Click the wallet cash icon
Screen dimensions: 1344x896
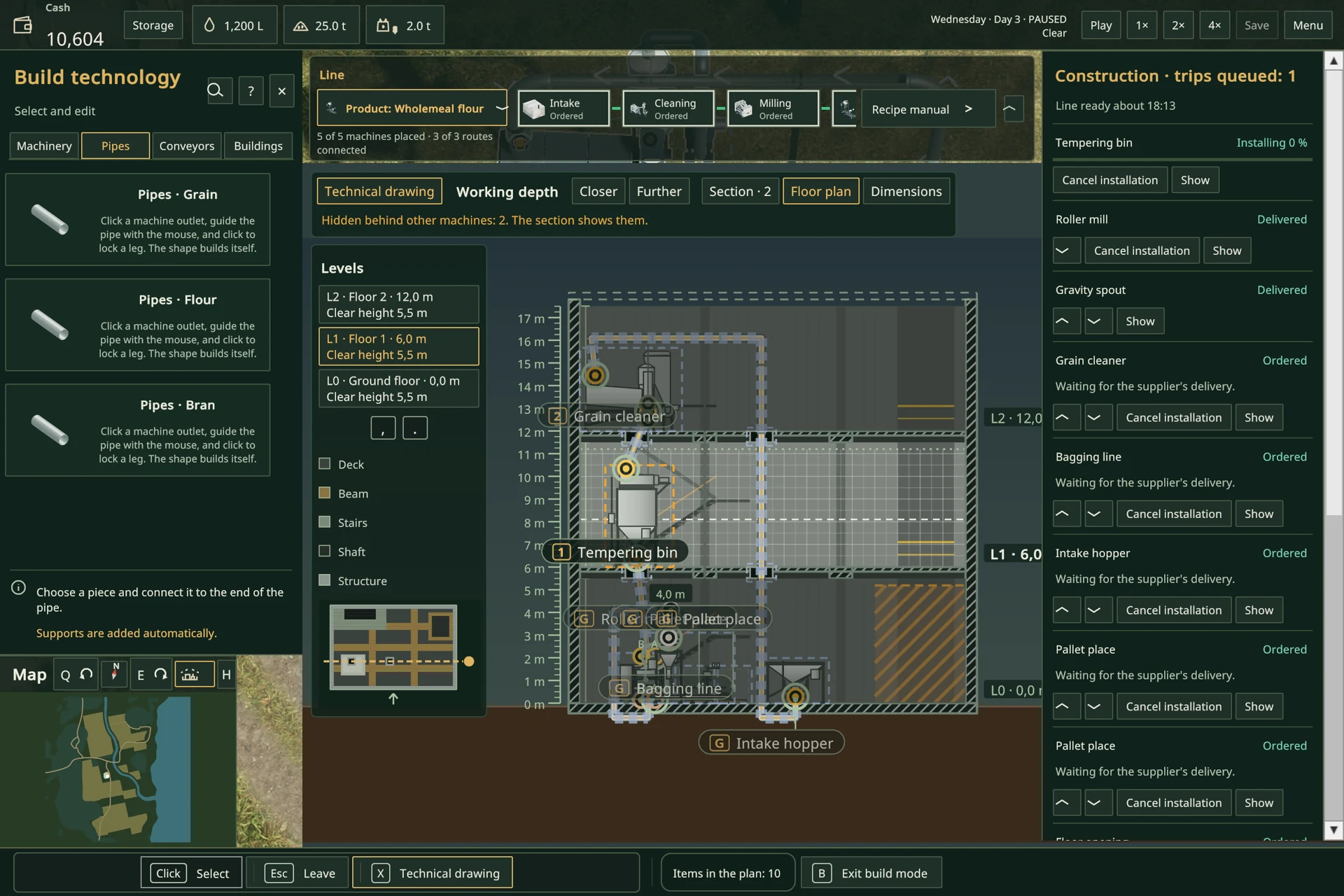point(23,25)
